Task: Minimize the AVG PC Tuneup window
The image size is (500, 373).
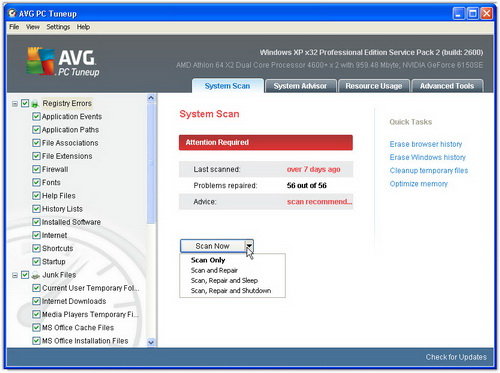Action: click(x=459, y=14)
